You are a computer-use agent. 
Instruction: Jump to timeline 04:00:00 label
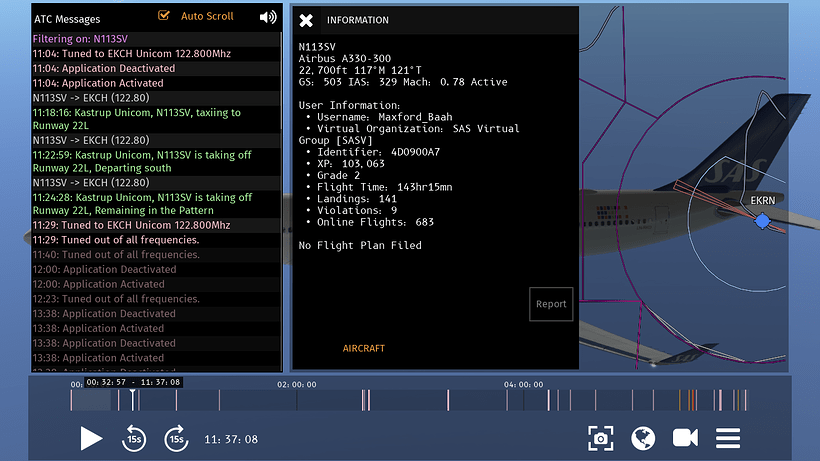pyautogui.click(x=523, y=385)
